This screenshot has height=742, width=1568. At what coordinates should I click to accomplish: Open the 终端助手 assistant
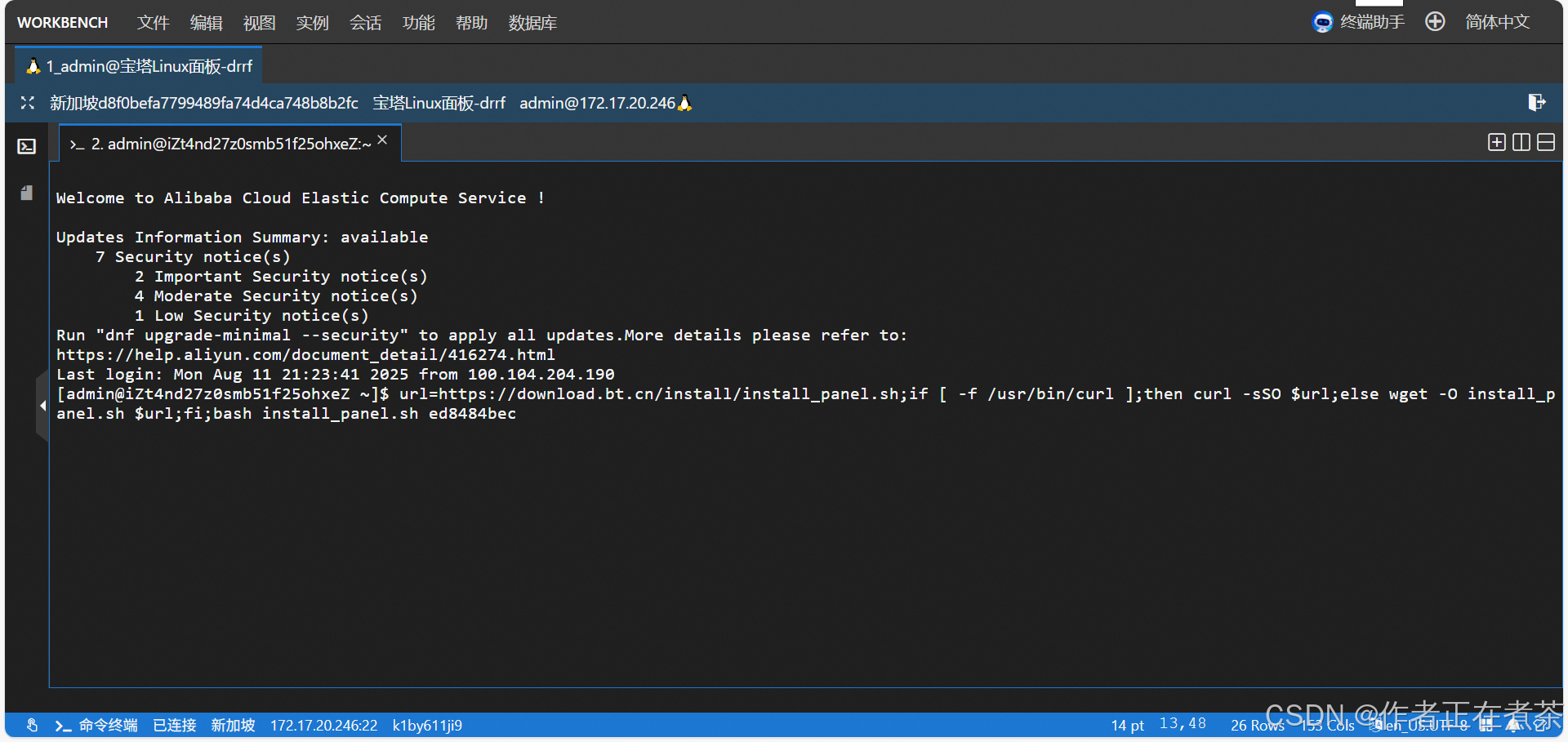1358,22
